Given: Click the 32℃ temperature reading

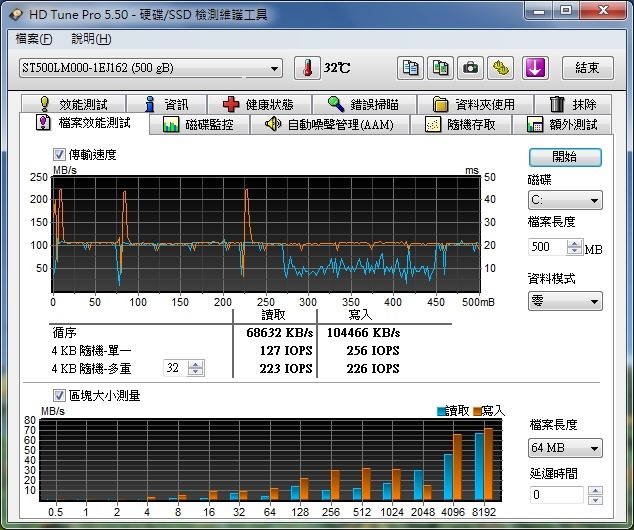Looking at the screenshot, I should [337, 68].
